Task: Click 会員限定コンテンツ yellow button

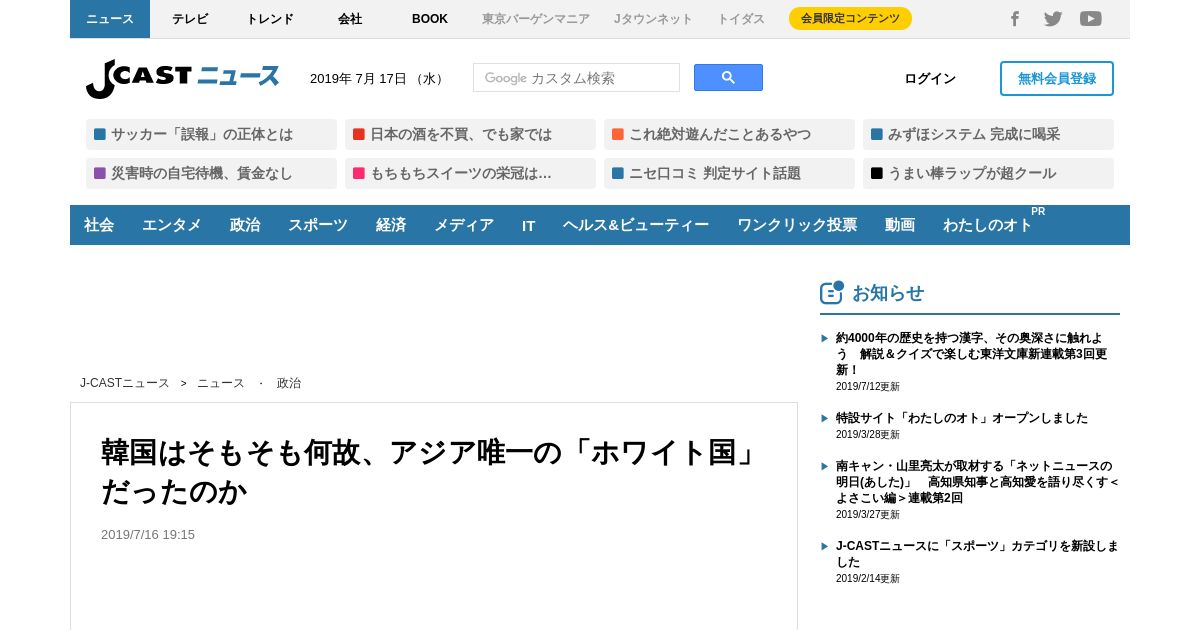Action: (850, 19)
